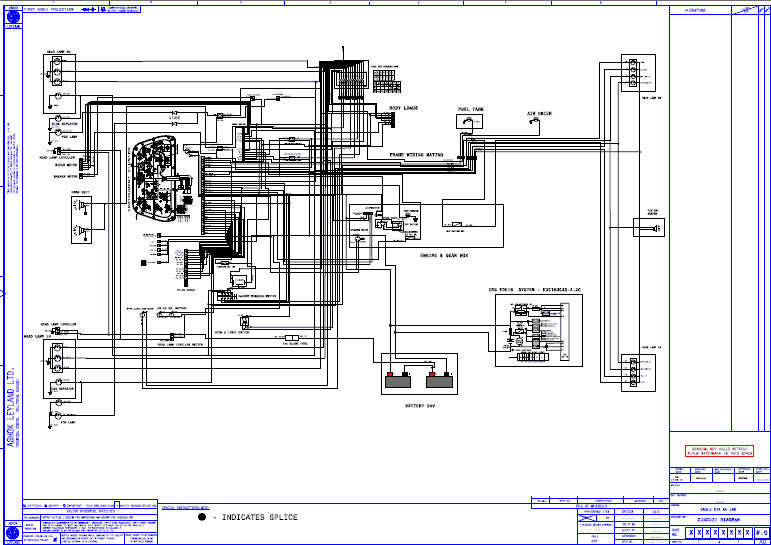Click the Horn Unit symbol box
The height and width of the screenshot is (545, 771).
tap(83, 211)
